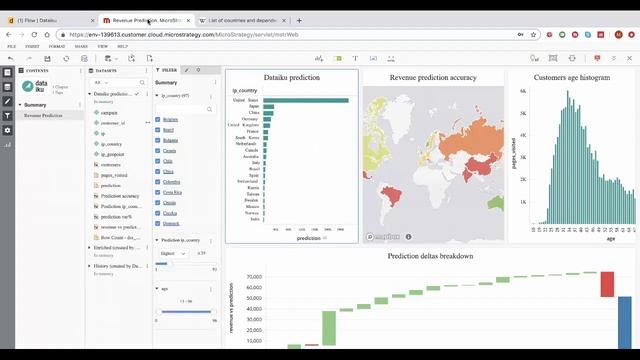
Task: Uncheck the Bulgaria filter checkbox
Action: tap(158, 140)
